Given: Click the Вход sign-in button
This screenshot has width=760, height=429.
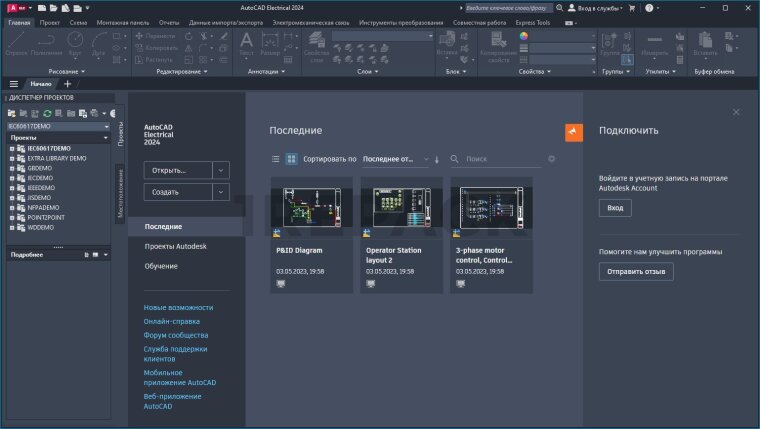Looking at the screenshot, I should 615,208.
